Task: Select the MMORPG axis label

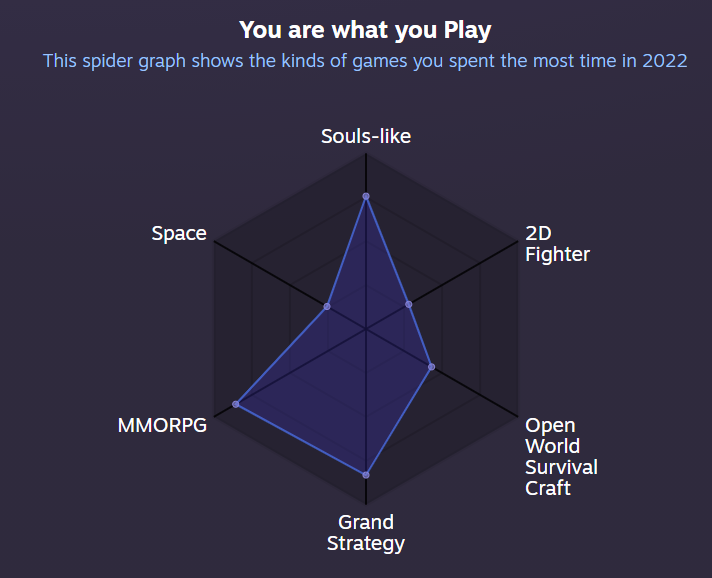Action: click(162, 425)
